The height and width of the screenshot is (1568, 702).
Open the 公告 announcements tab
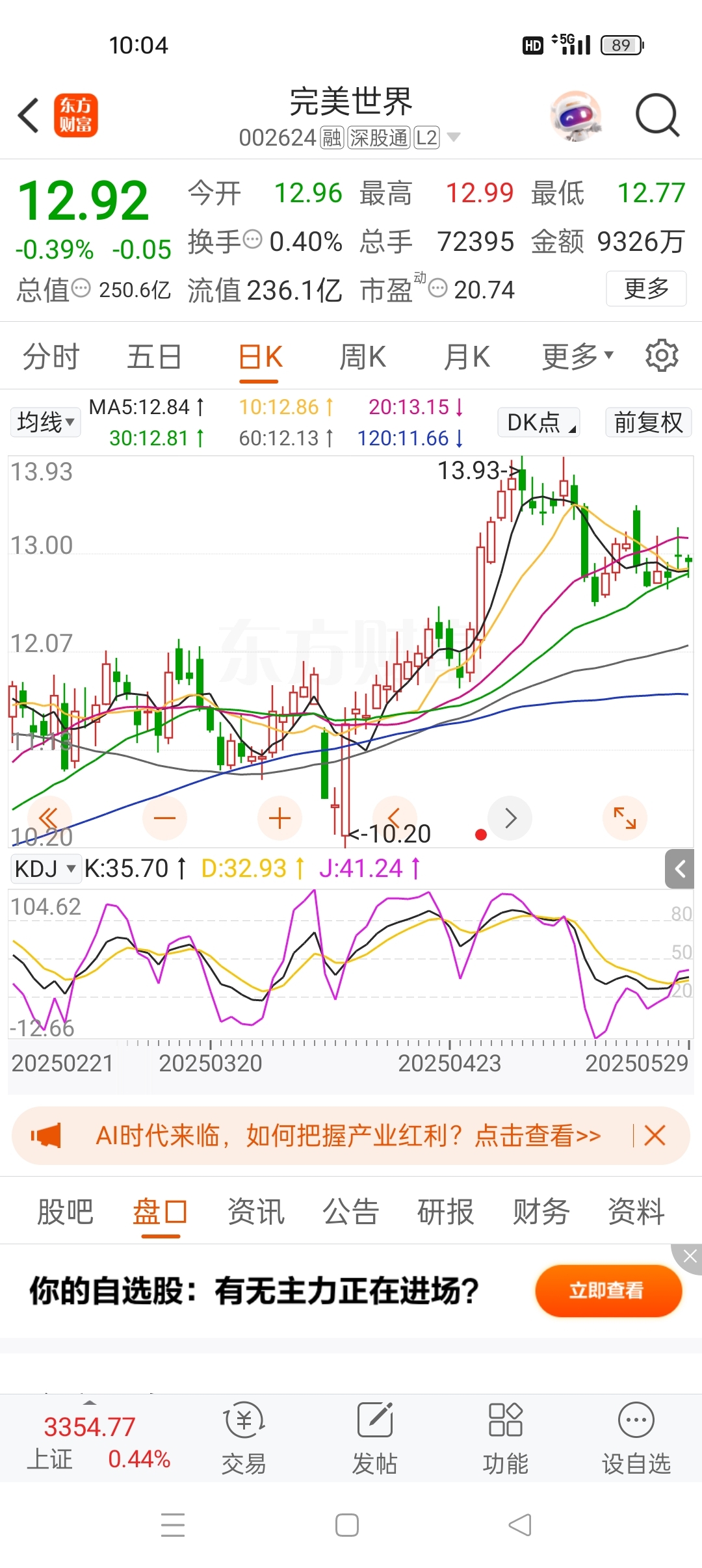351,1212
